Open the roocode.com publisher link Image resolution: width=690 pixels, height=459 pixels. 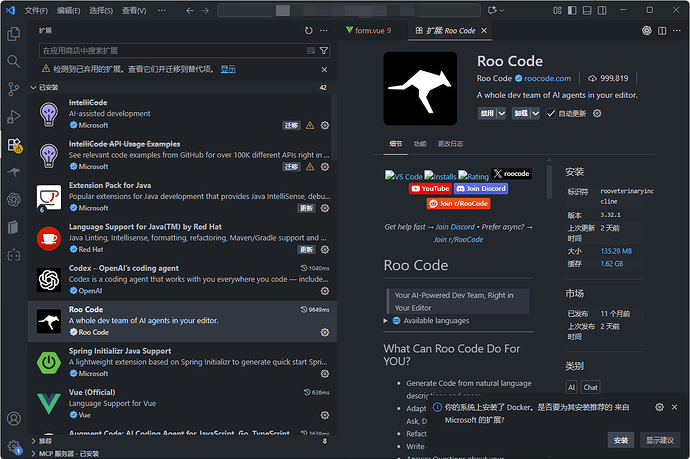[547, 78]
